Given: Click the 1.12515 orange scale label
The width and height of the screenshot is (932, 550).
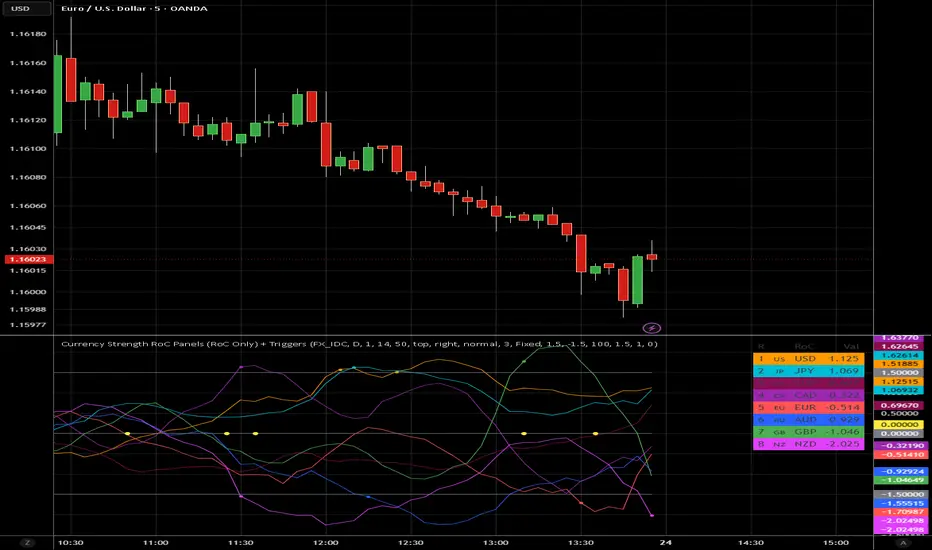Looking at the screenshot, I should point(899,382).
